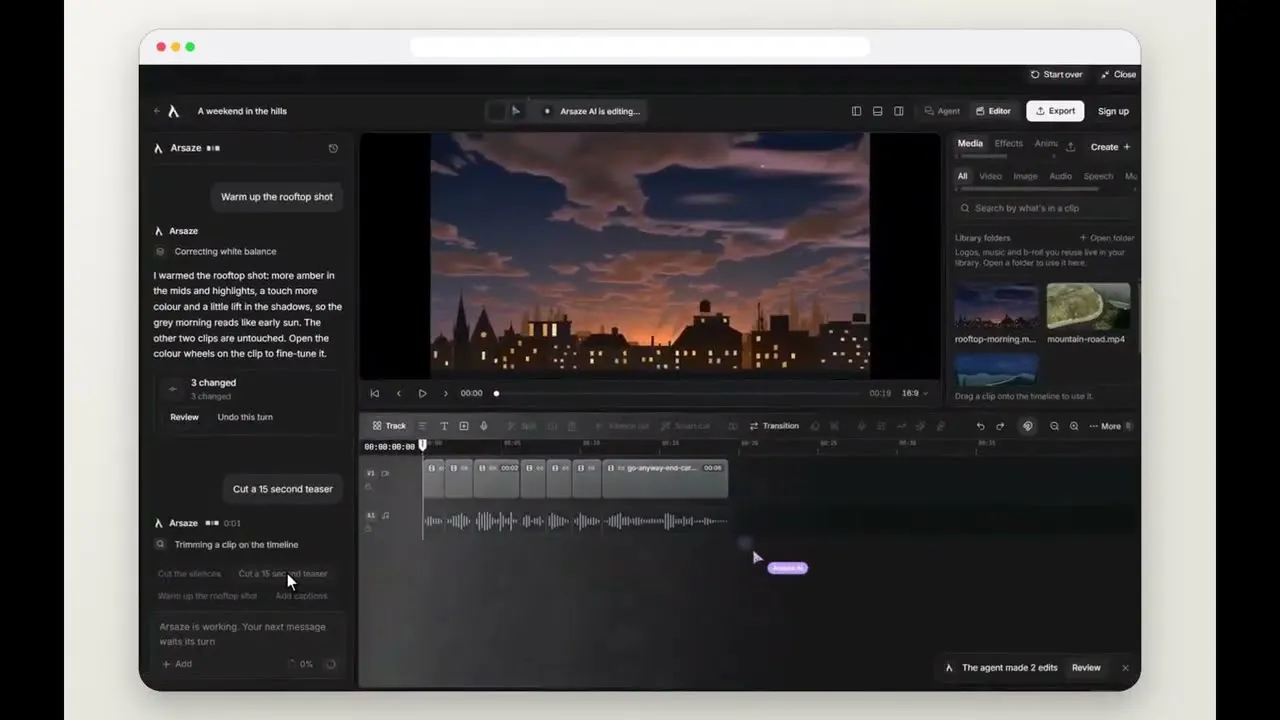The width and height of the screenshot is (1280, 720).
Task: Play the video preview
Action: coord(422,394)
